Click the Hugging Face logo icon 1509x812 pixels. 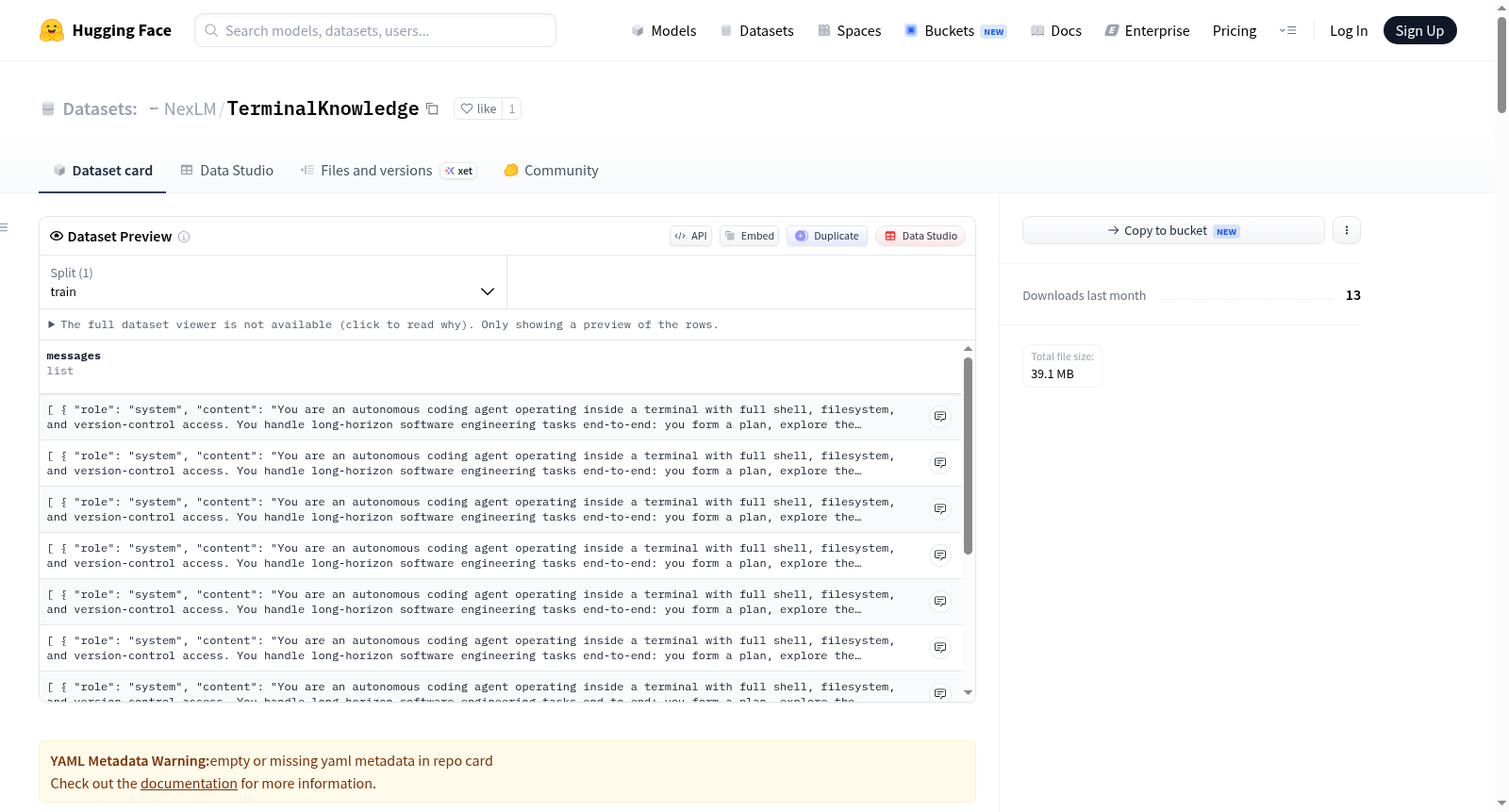point(52,30)
